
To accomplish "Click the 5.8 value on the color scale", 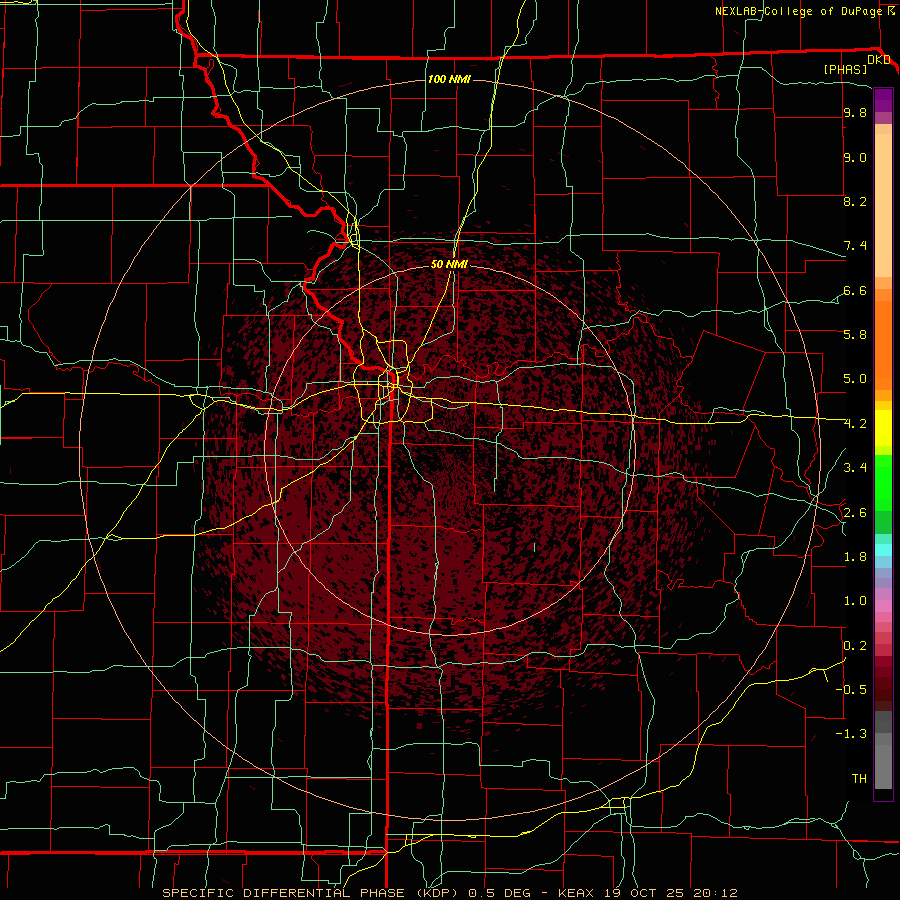I will (855, 335).
